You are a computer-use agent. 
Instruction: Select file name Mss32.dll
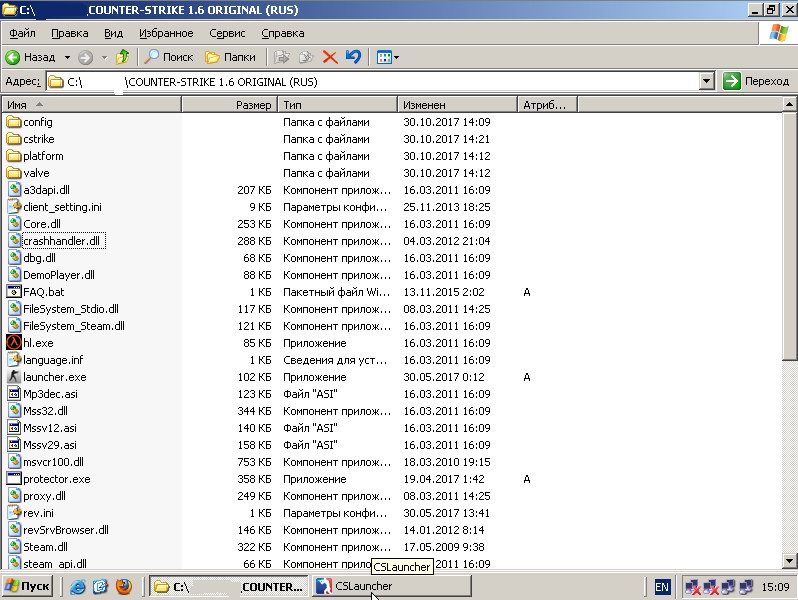45,411
